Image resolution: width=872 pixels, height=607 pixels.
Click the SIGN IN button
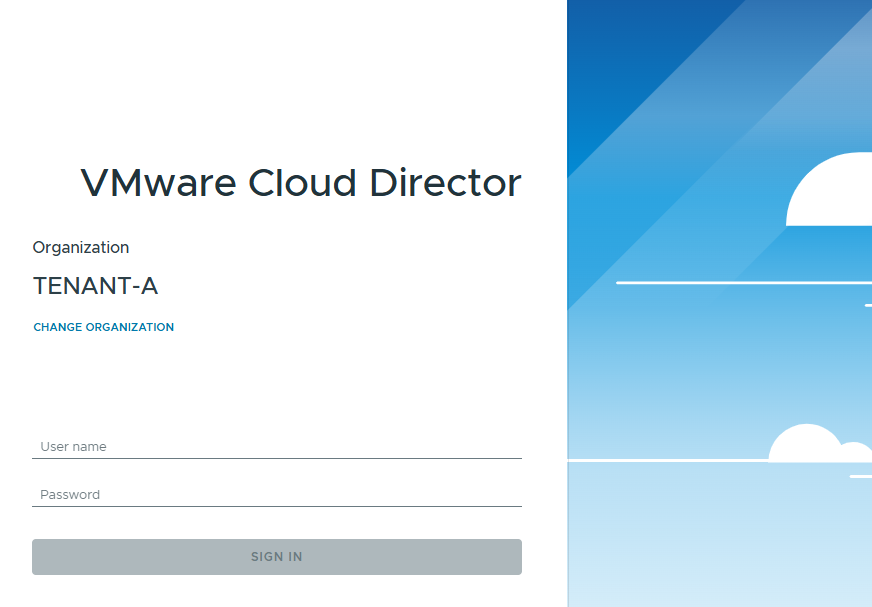click(277, 556)
